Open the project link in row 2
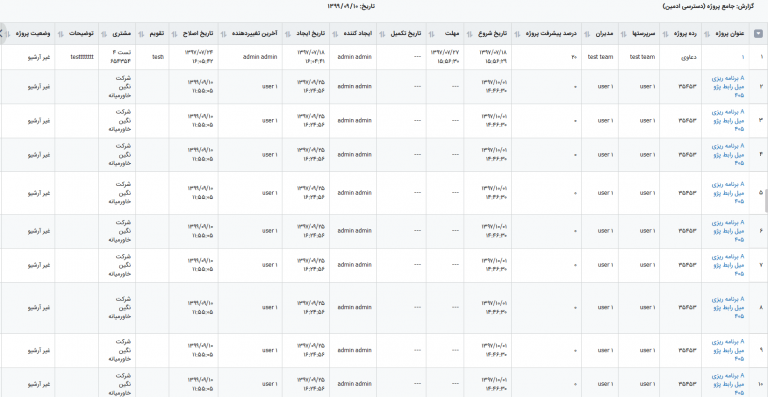 pyautogui.click(x=728, y=87)
